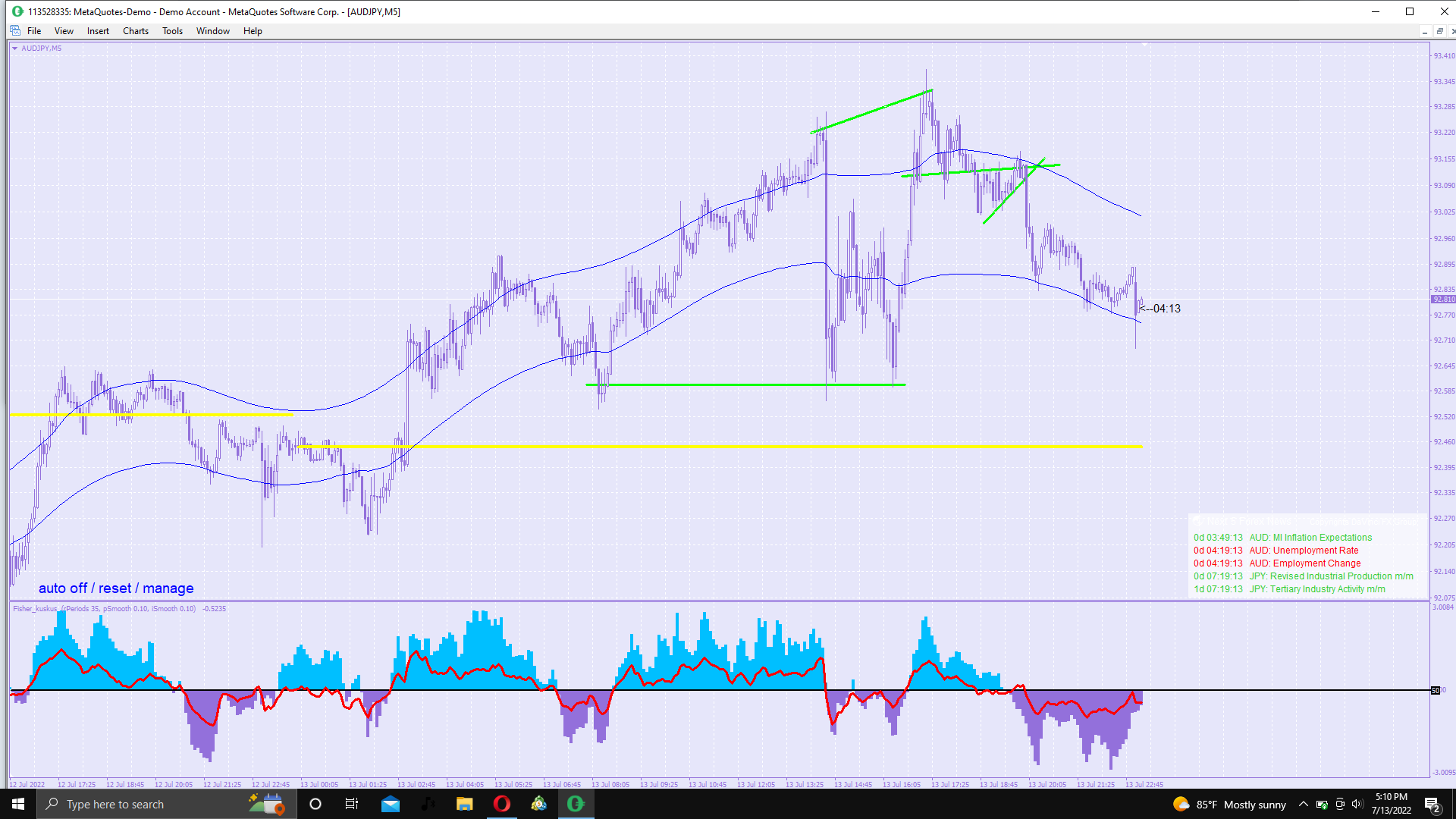Open the File menu
The height and width of the screenshot is (819, 1456).
[x=34, y=31]
